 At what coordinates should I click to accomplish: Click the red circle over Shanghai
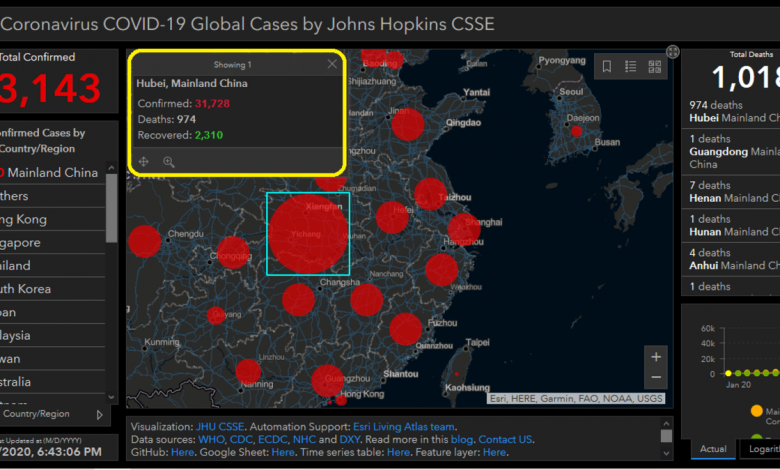464,229
